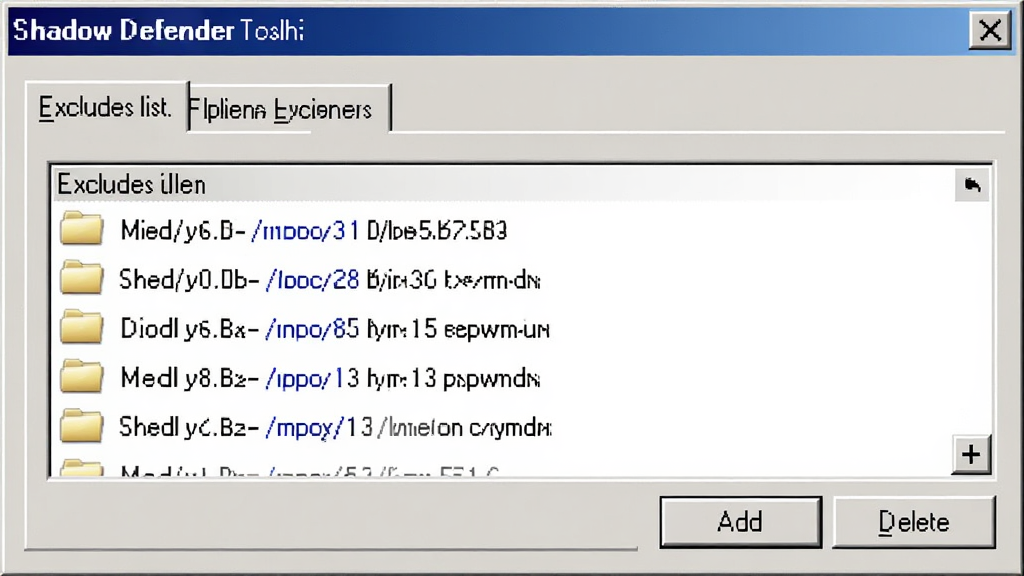
Task: Click folder icon of Diodl y6.Bx- entry
Action: click(82, 327)
